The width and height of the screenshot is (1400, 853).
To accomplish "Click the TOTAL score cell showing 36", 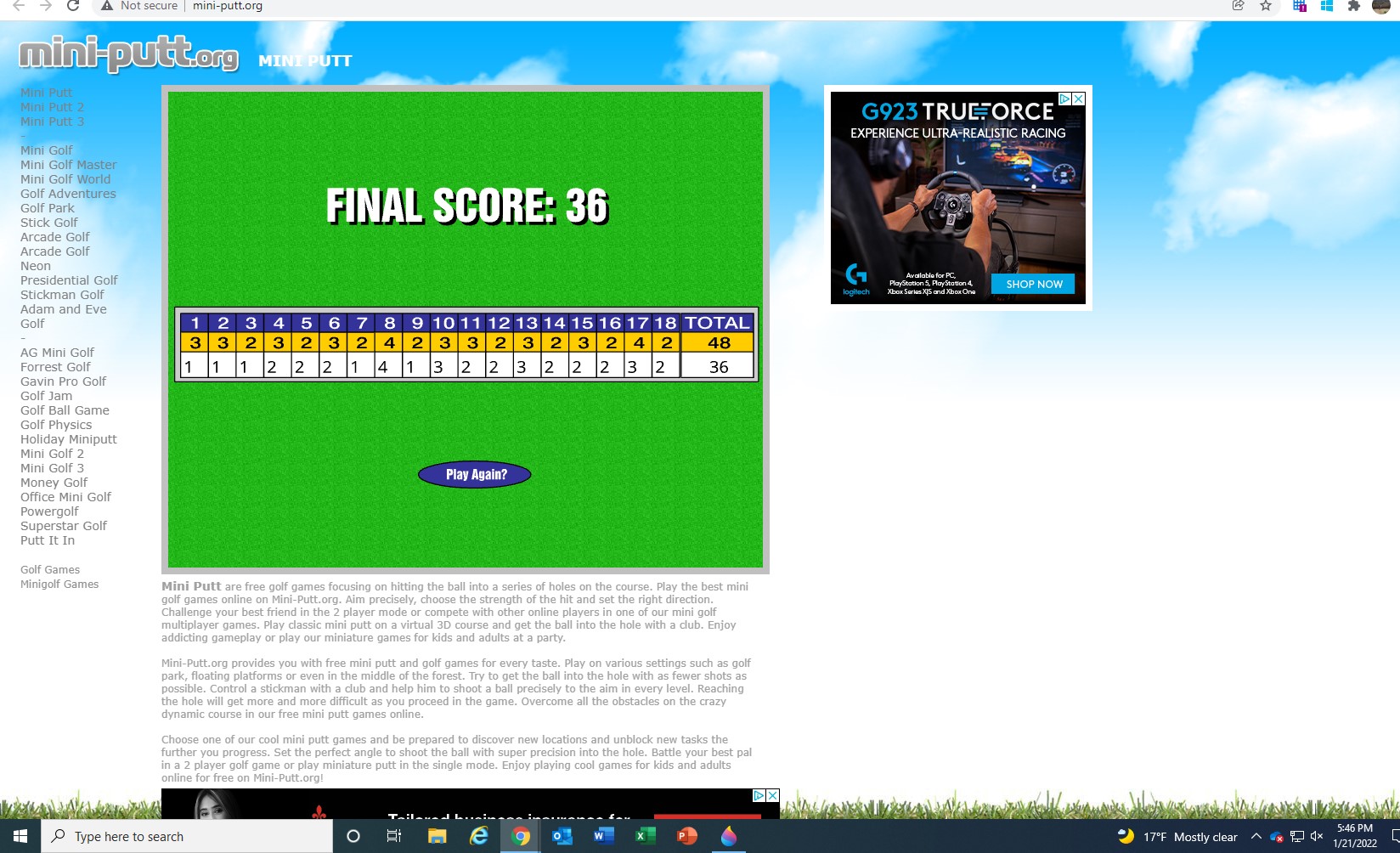I will (x=718, y=366).
